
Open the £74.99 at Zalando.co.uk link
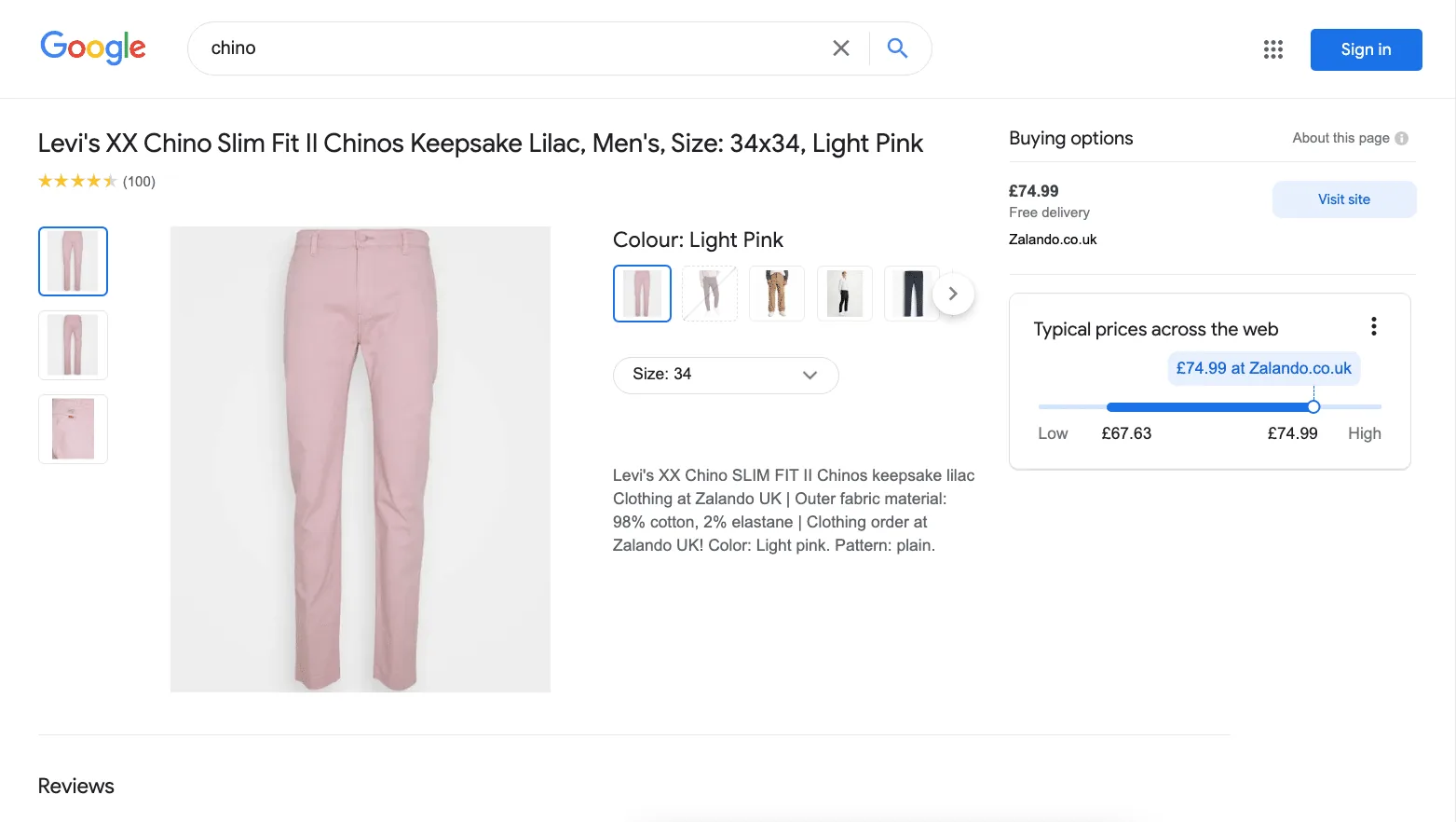click(x=1263, y=367)
